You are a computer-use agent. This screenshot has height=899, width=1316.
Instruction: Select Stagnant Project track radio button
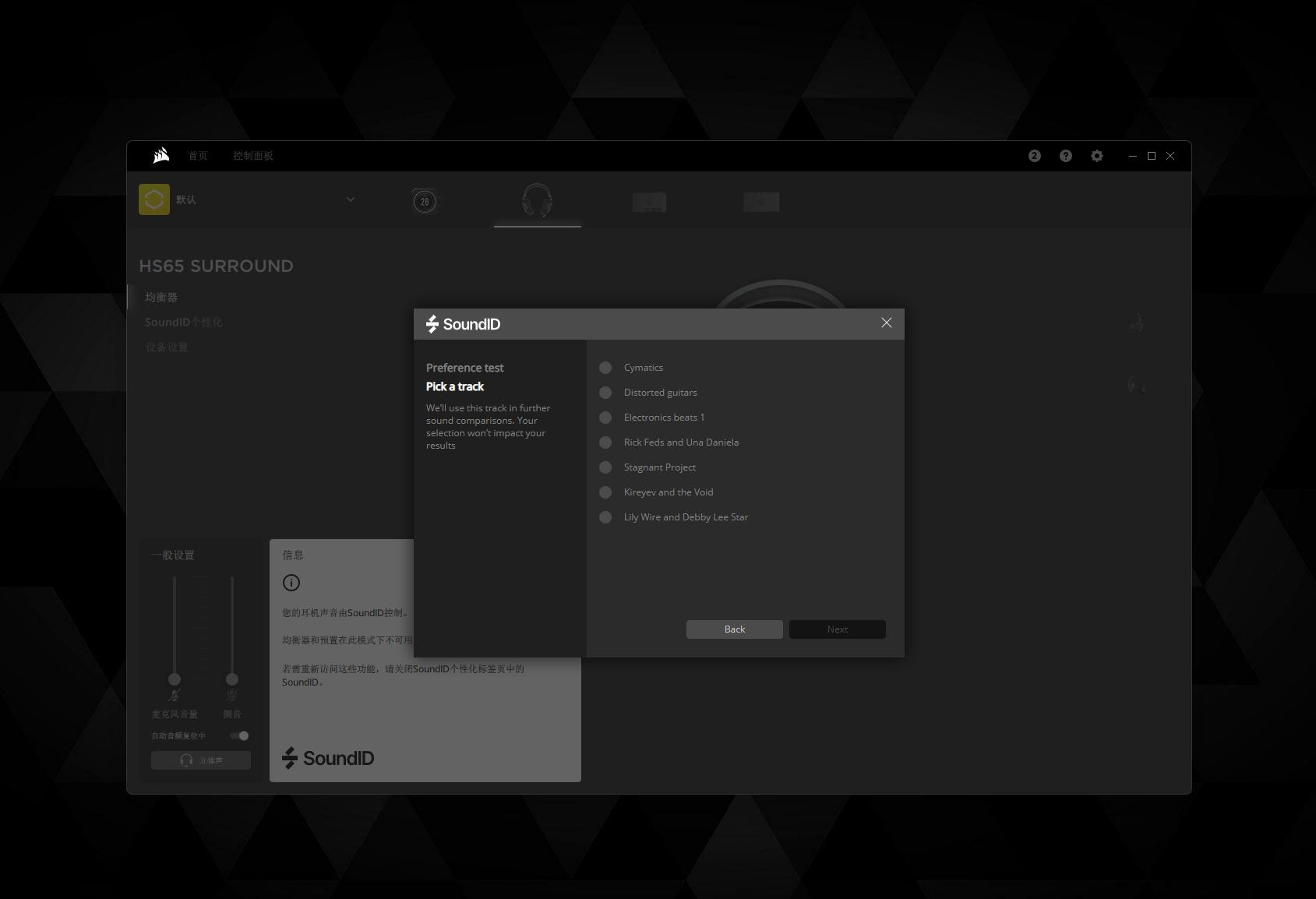click(605, 467)
